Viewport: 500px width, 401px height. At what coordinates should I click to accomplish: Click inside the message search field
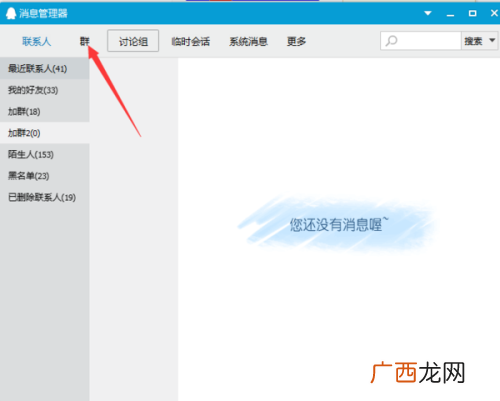tap(421, 41)
